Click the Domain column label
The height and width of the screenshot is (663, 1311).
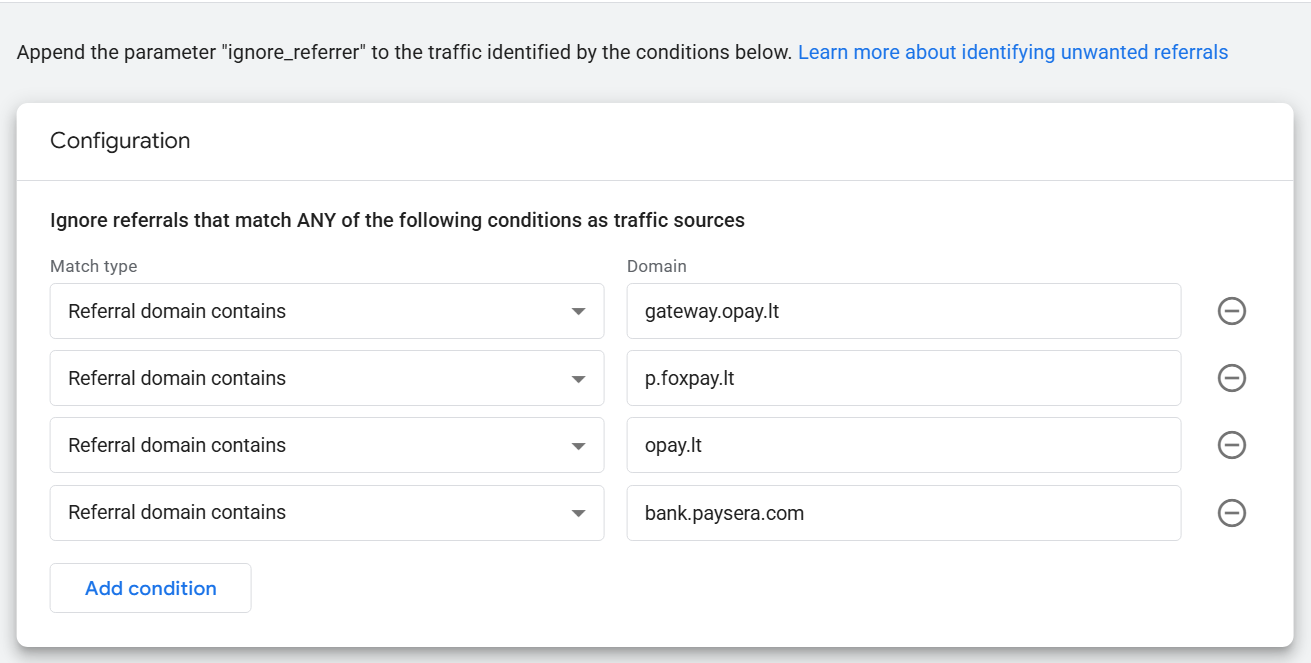click(x=657, y=266)
